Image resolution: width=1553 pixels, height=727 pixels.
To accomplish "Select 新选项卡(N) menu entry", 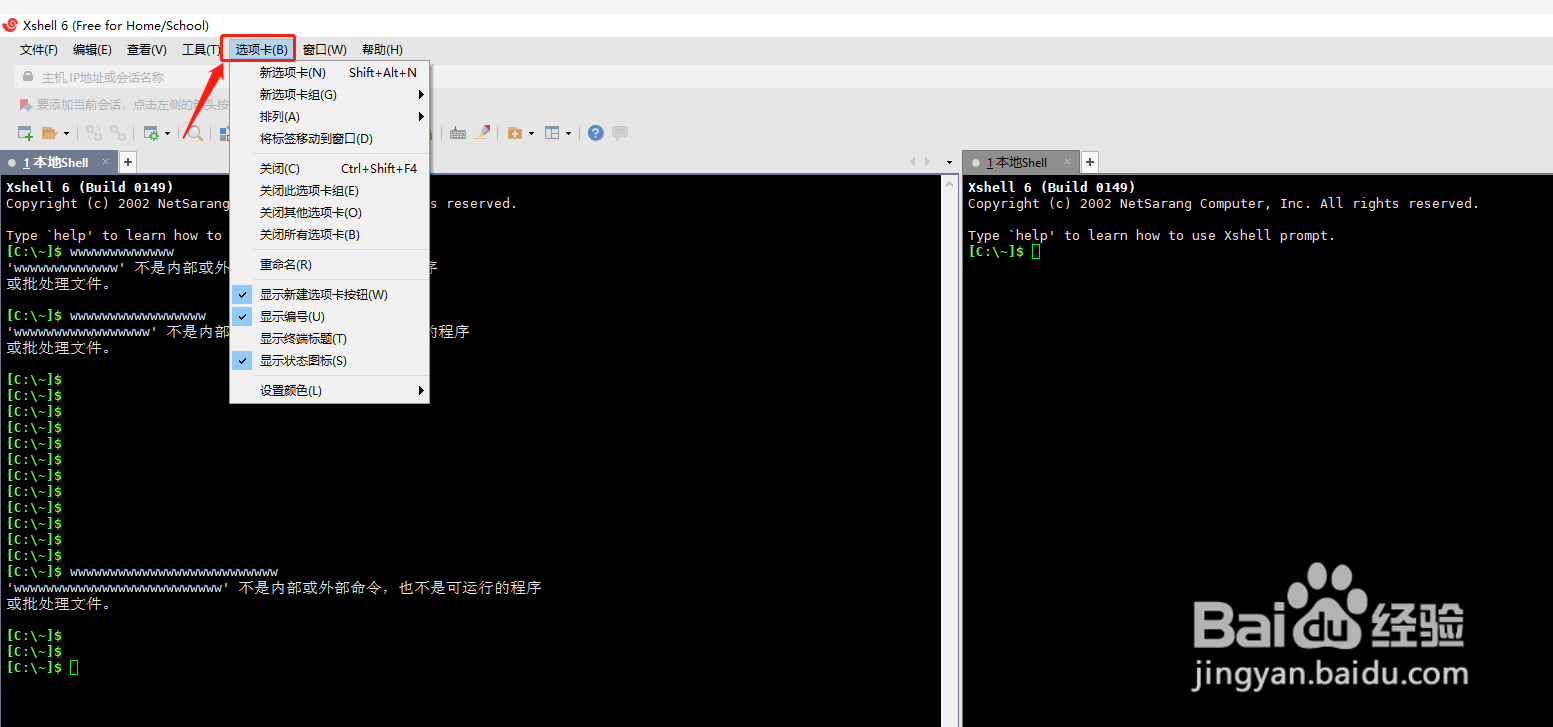I will click(329, 72).
